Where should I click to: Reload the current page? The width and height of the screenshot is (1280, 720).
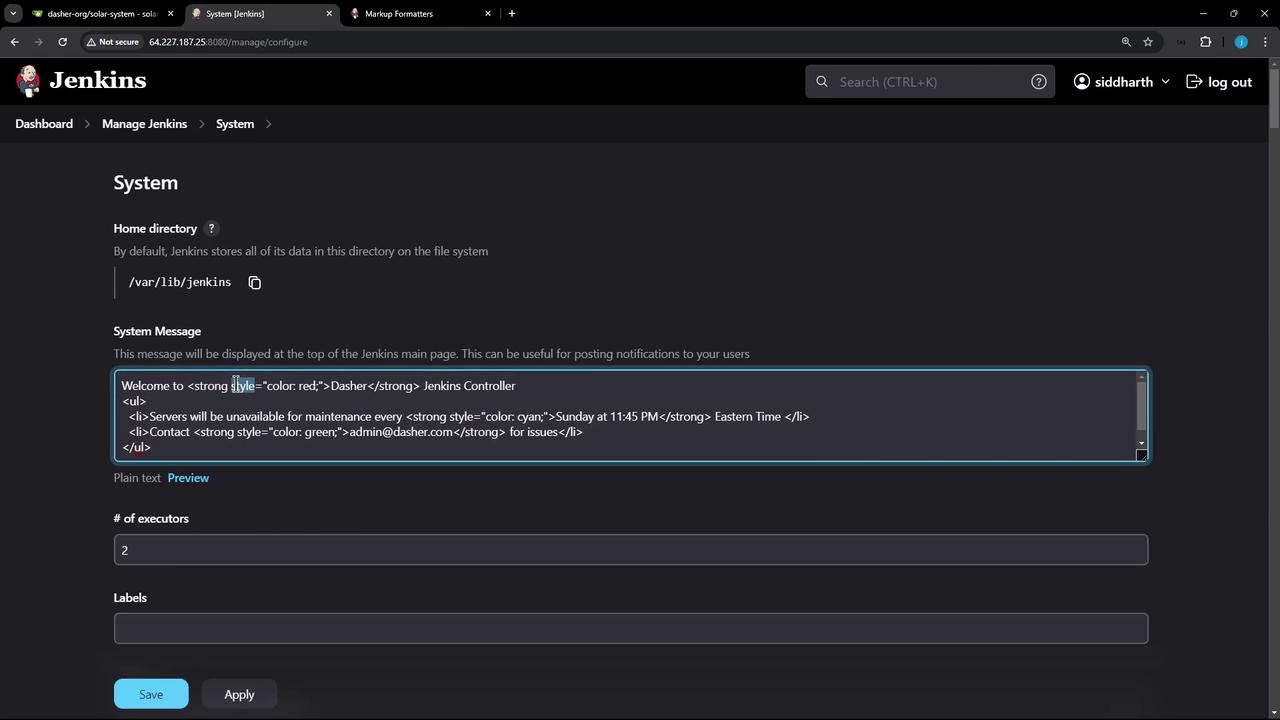[62, 42]
